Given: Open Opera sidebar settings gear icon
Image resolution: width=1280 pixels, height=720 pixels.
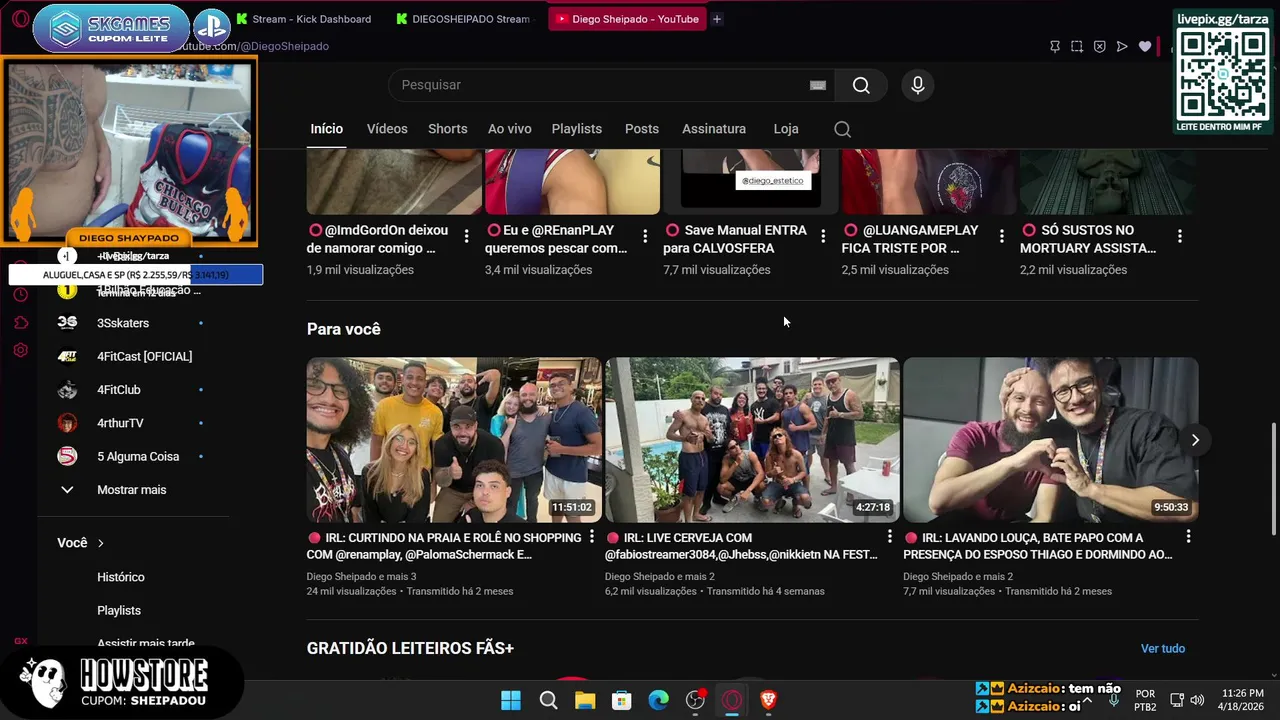Looking at the screenshot, I should pos(20,351).
